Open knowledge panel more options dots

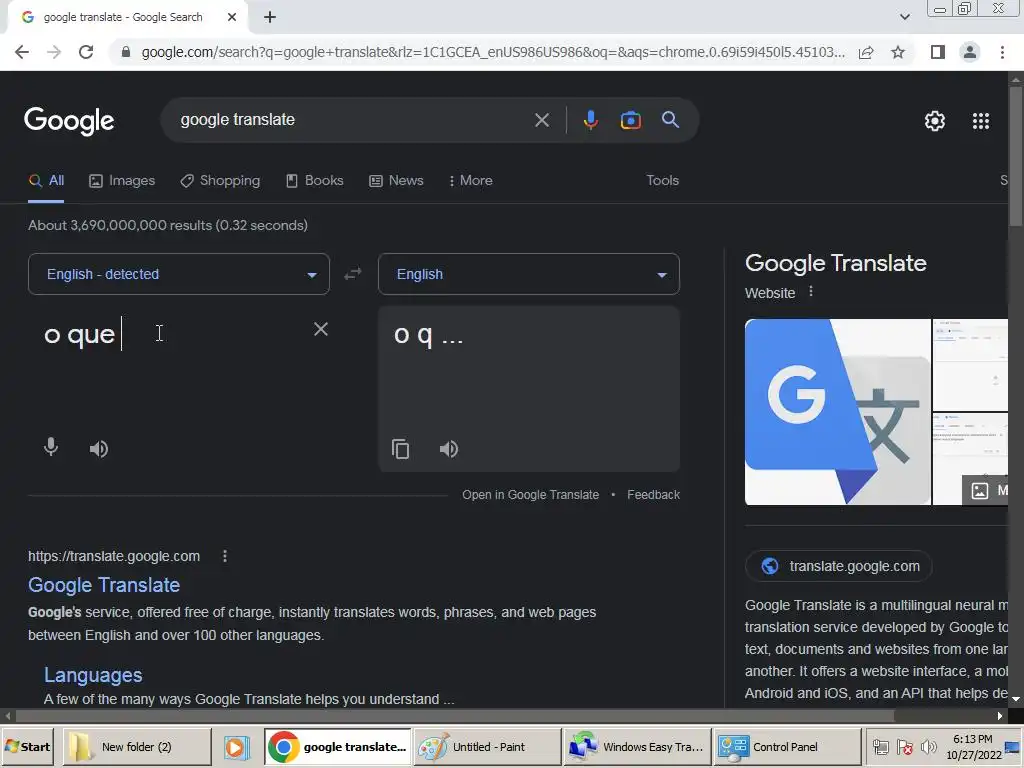coord(811,291)
